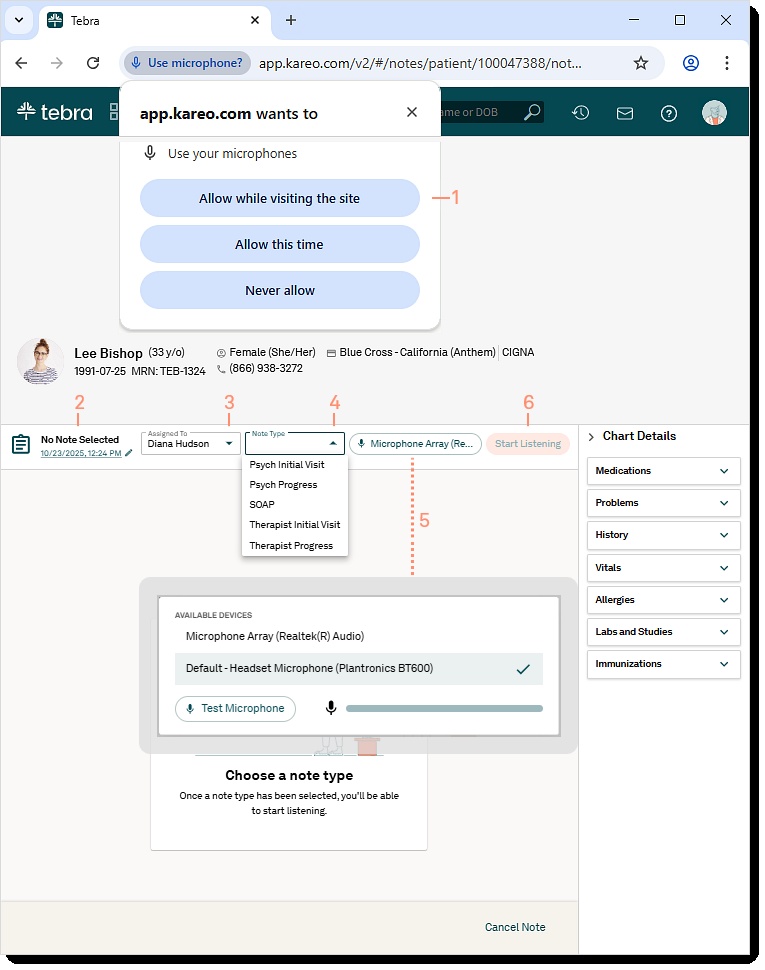
Task: Click the patient name Lee Bishop
Action: point(108,353)
